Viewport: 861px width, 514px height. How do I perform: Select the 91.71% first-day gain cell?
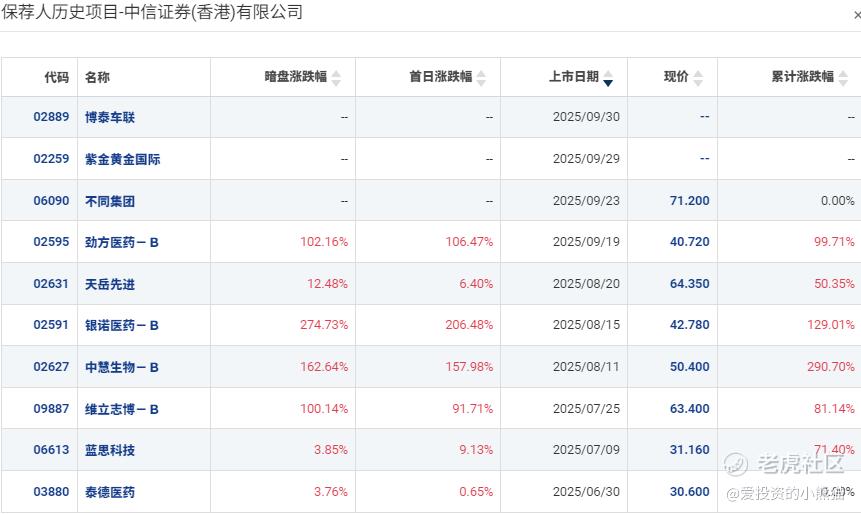pos(473,409)
